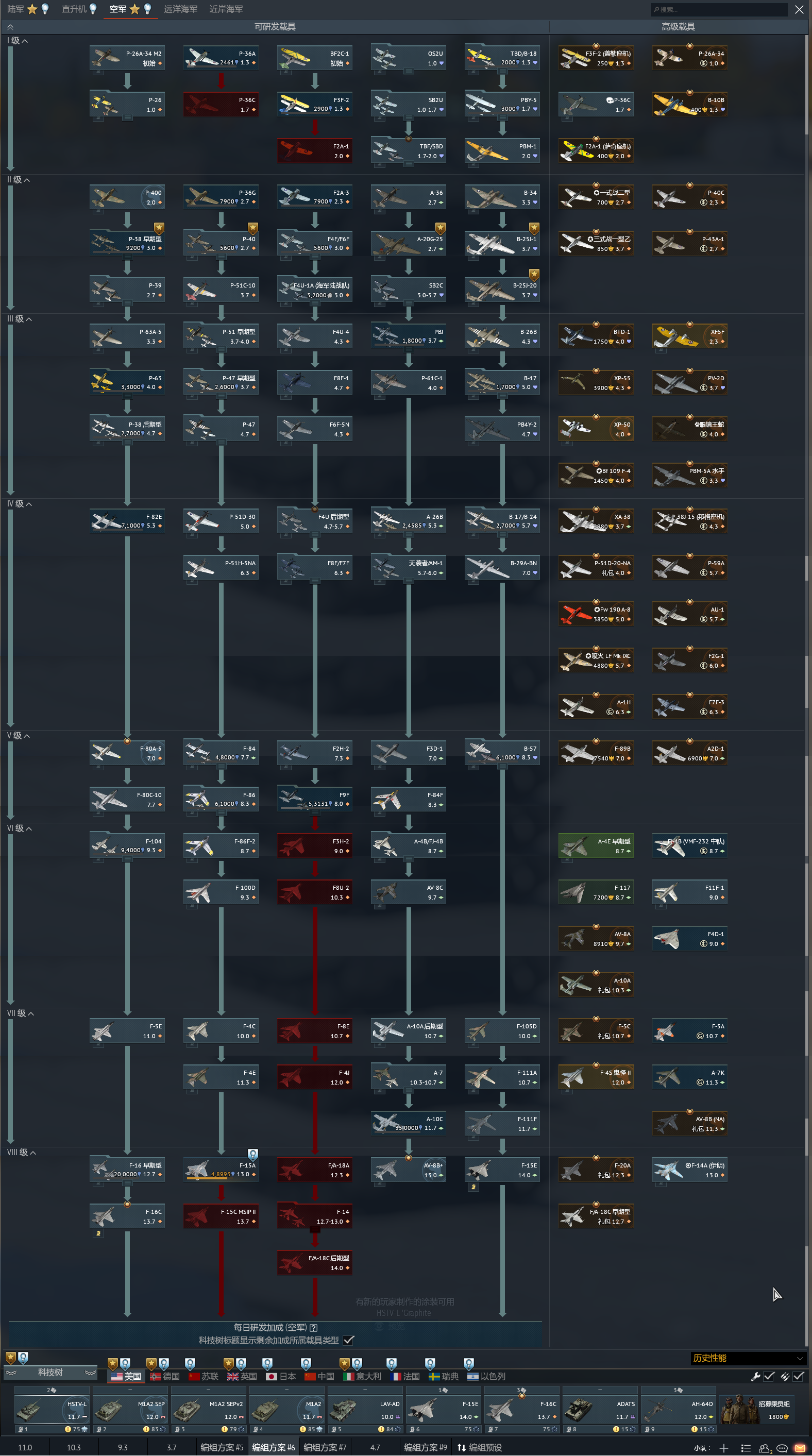Select the A-4E 早期型 premium jet
Image resolution: width=812 pixels, height=1456 pixels.
[596, 845]
